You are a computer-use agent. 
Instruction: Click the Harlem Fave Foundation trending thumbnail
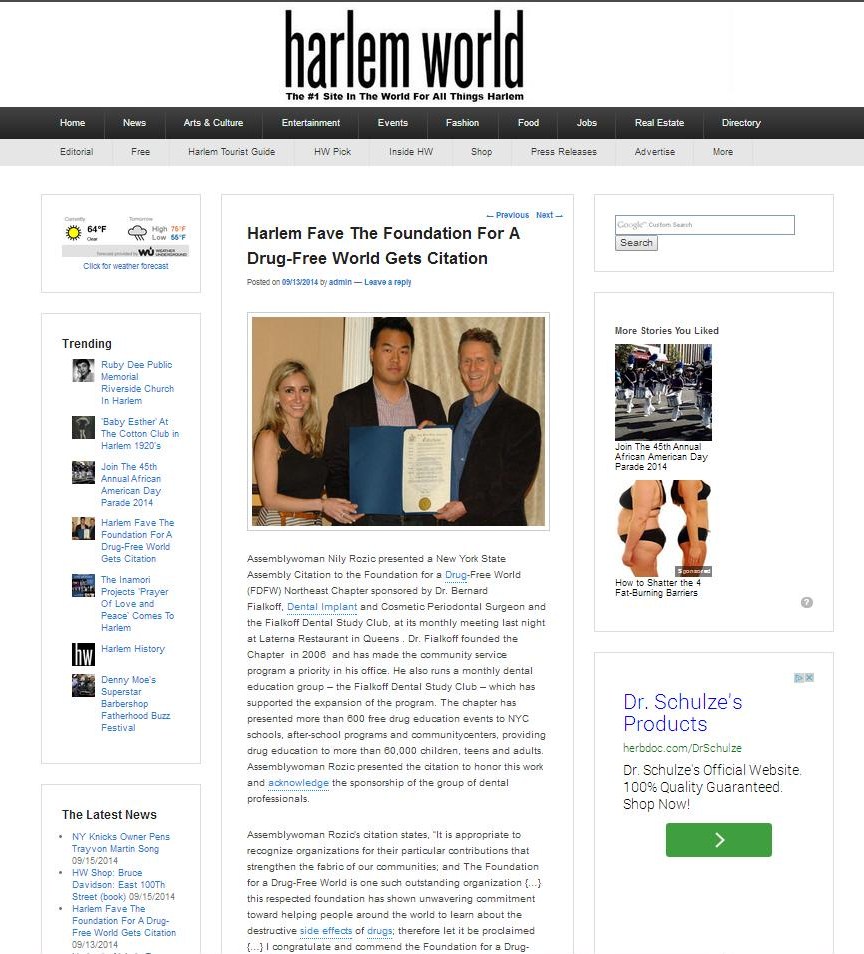(83, 529)
